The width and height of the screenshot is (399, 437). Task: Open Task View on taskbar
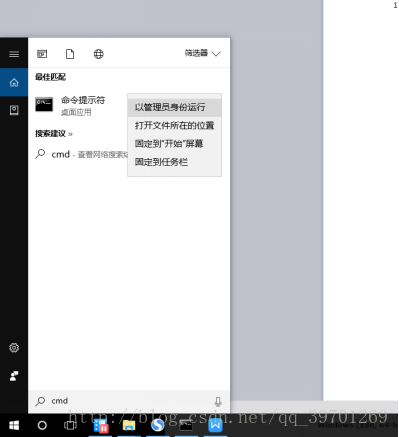(70, 425)
